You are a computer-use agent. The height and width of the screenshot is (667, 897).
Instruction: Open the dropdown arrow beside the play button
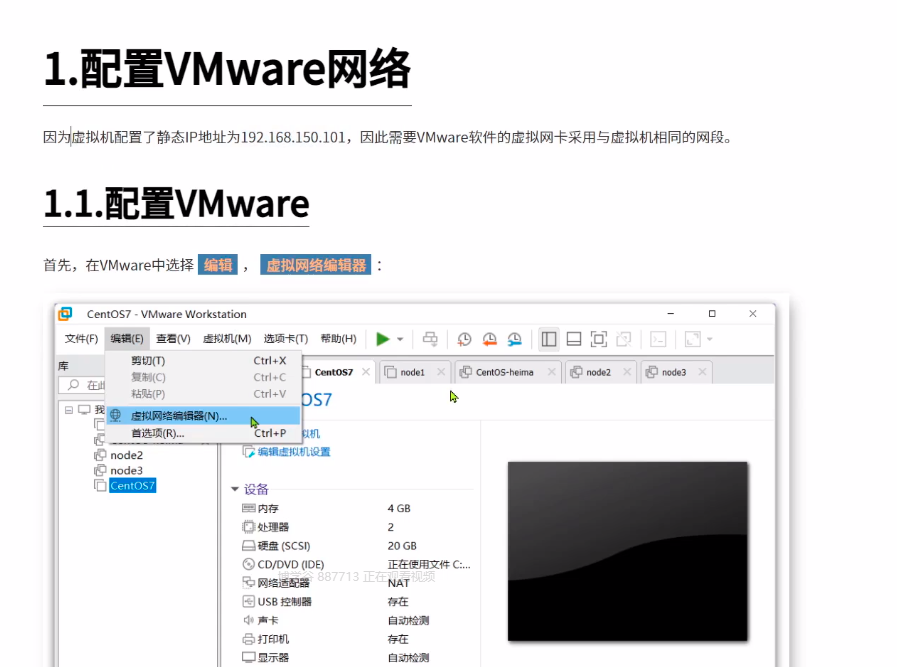coord(400,339)
